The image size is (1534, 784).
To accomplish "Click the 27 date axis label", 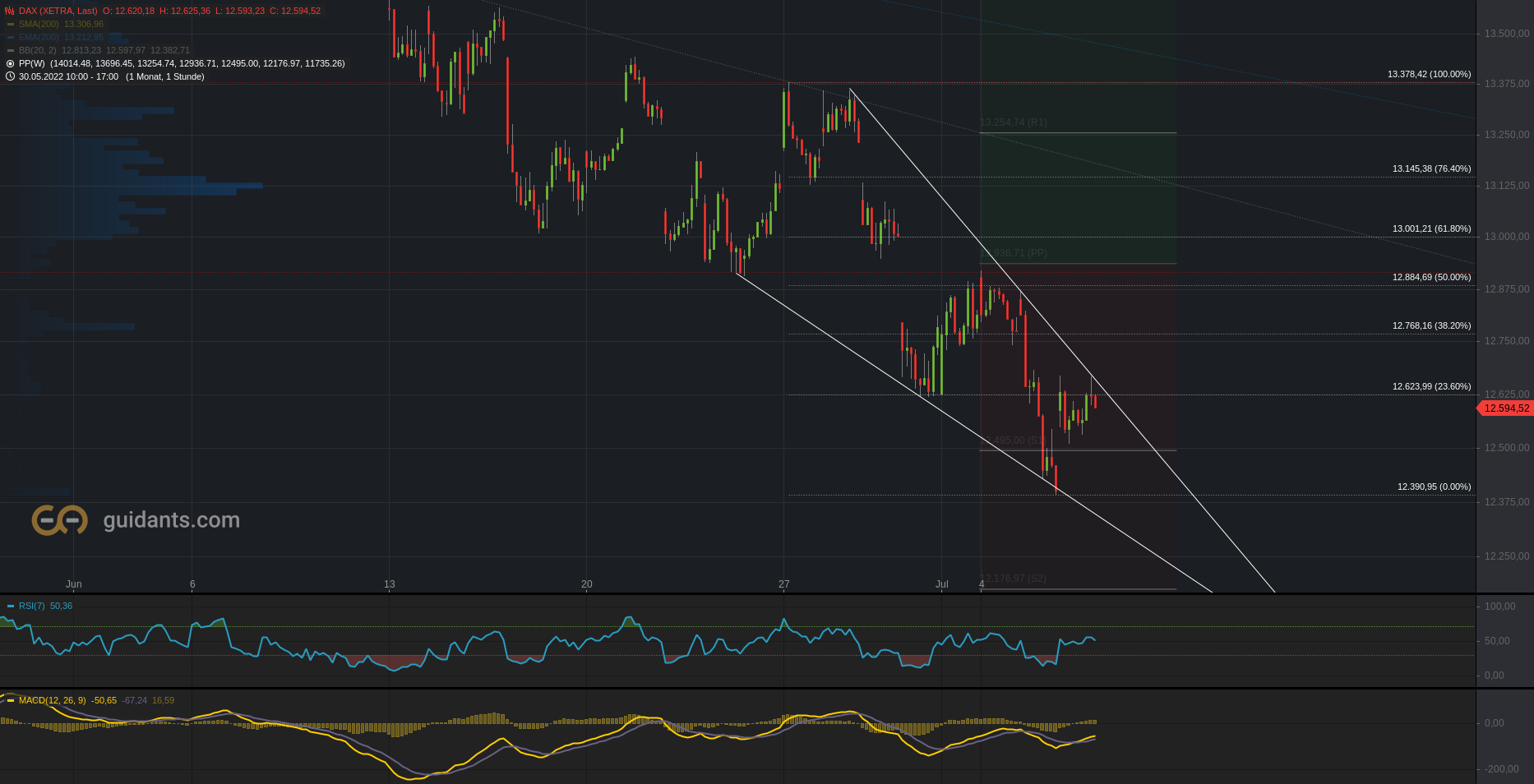I will click(x=784, y=584).
